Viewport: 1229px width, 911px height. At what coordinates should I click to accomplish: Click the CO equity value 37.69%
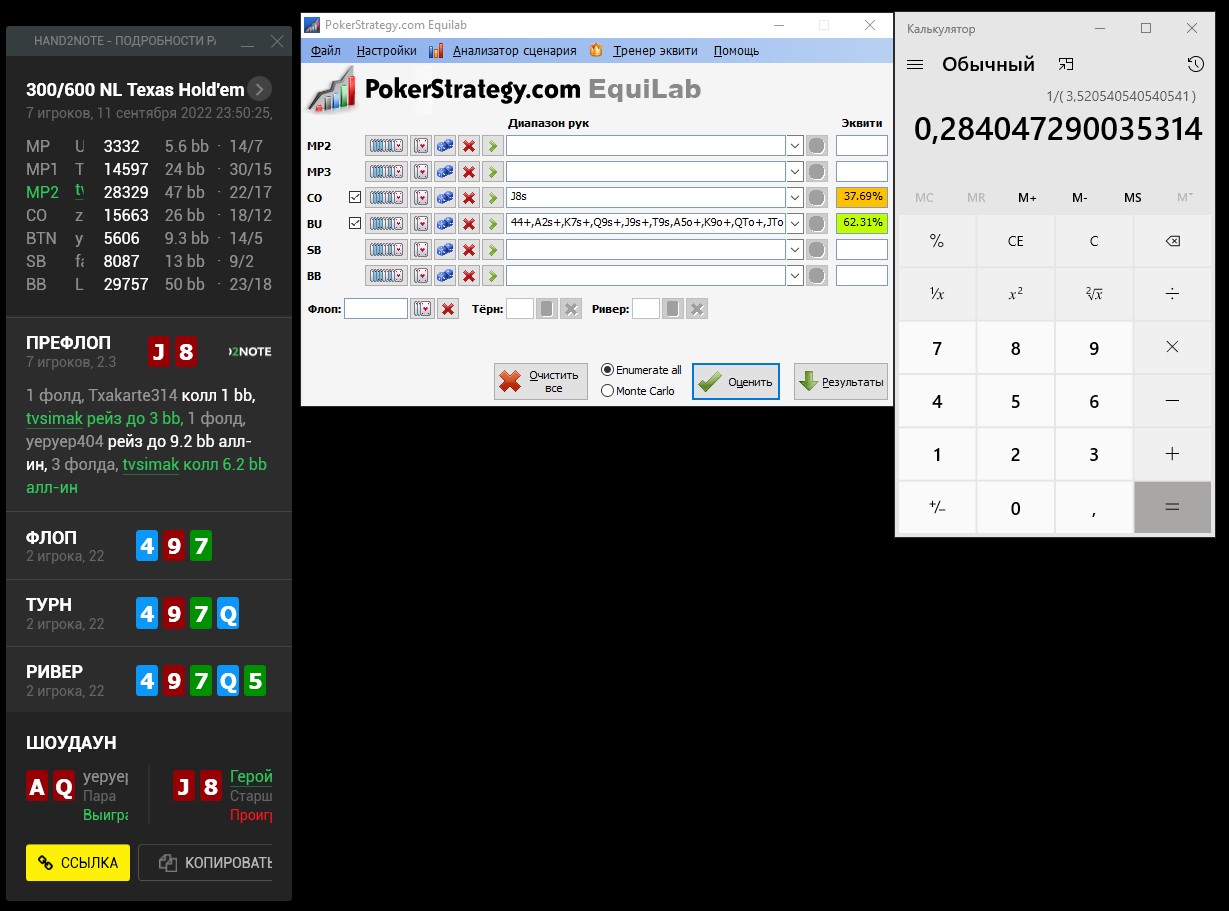coord(862,198)
